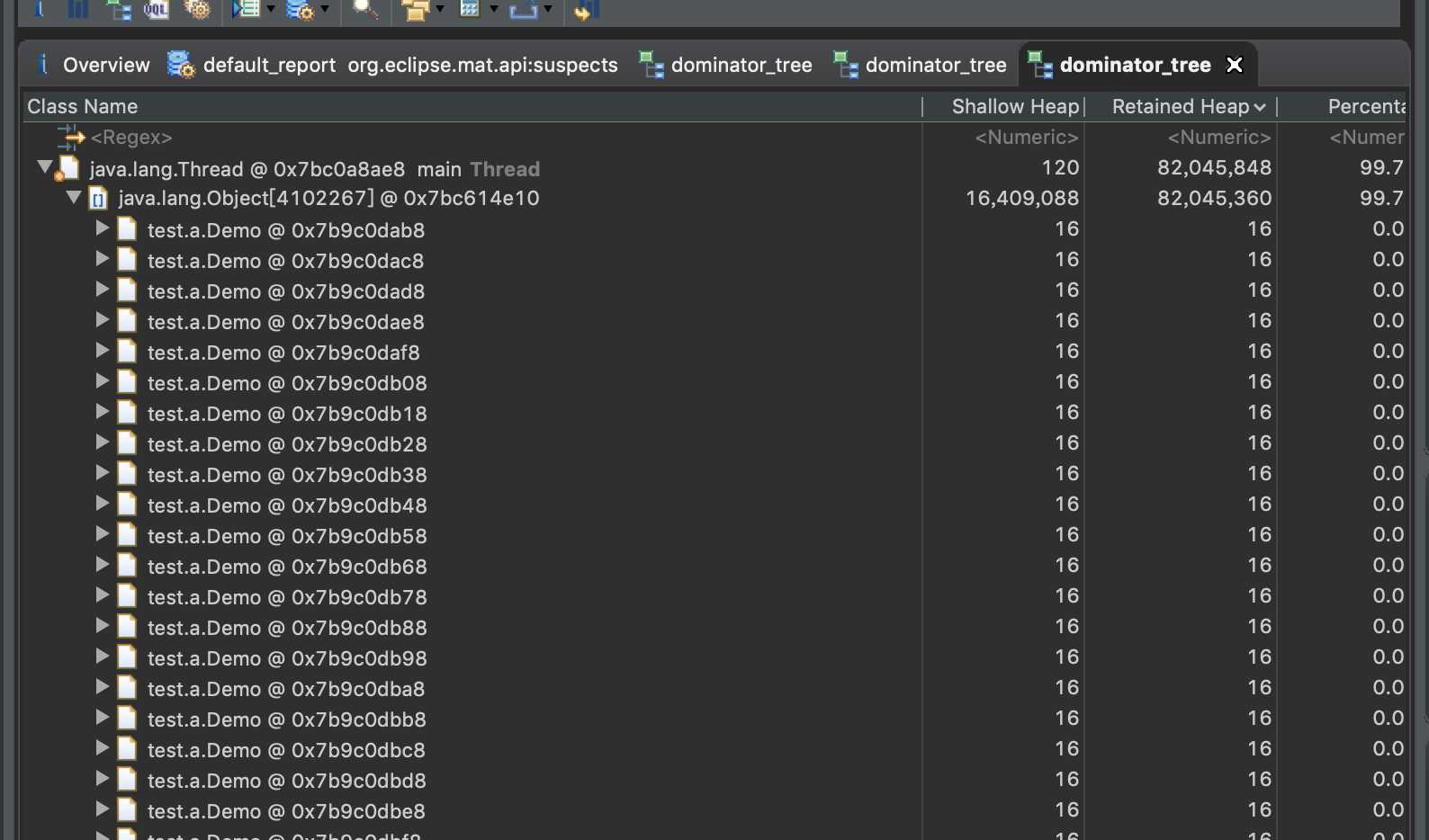The width and height of the screenshot is (1429, 840).
Task: Switch to the first dominator_tree tab
Action: point(725,65)
